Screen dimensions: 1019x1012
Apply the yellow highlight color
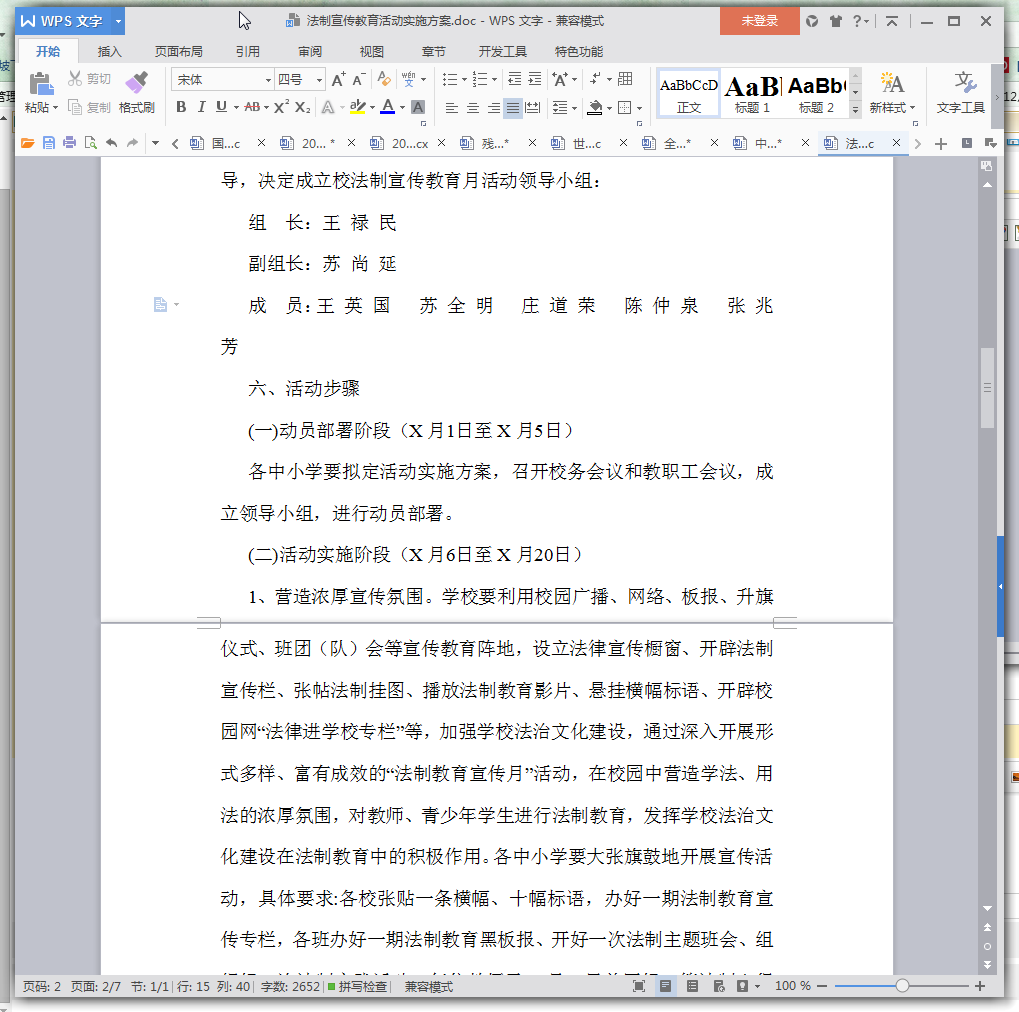[x=357, y=107]
